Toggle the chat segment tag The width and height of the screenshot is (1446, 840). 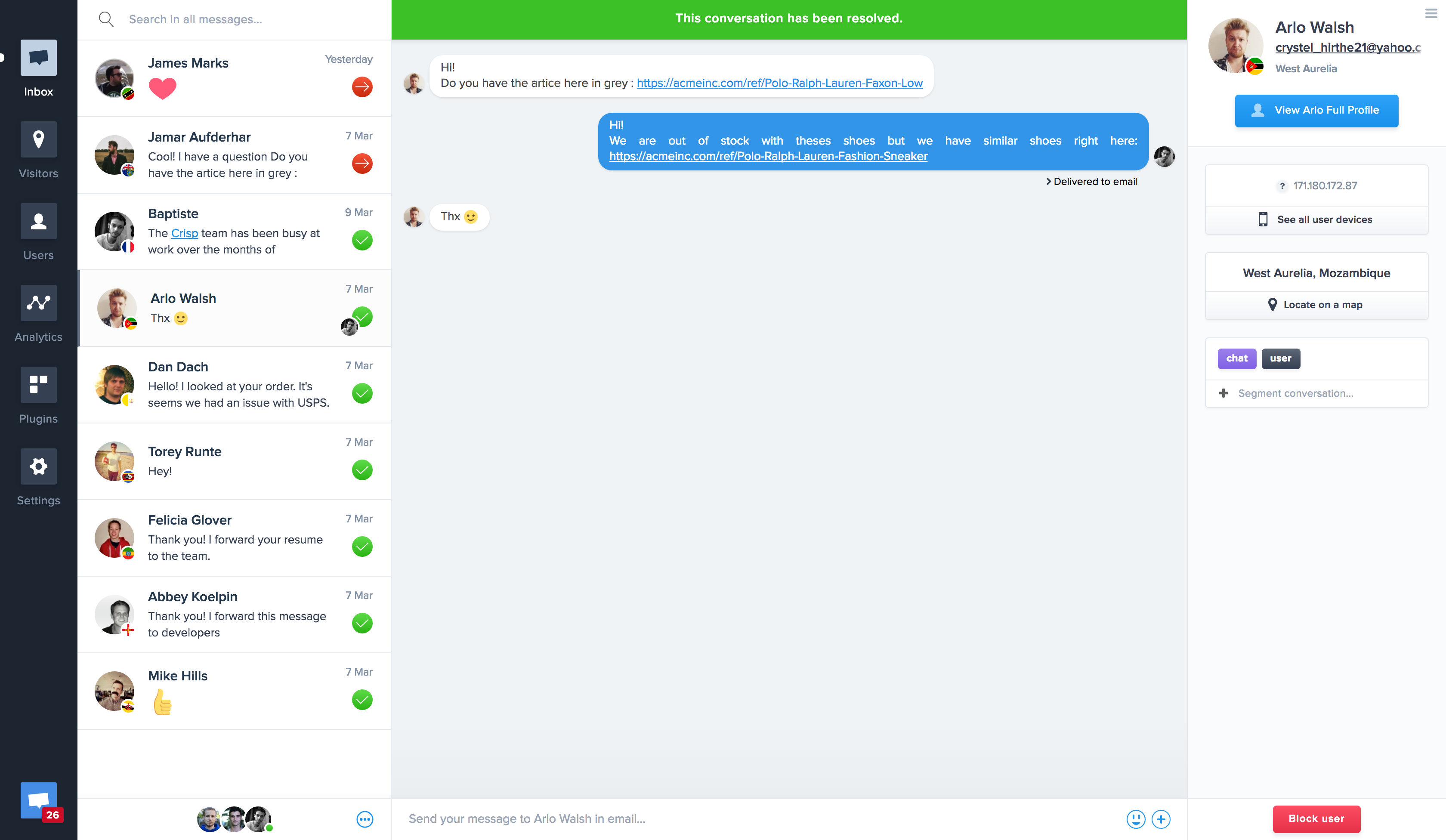(x=1236, y=358)
